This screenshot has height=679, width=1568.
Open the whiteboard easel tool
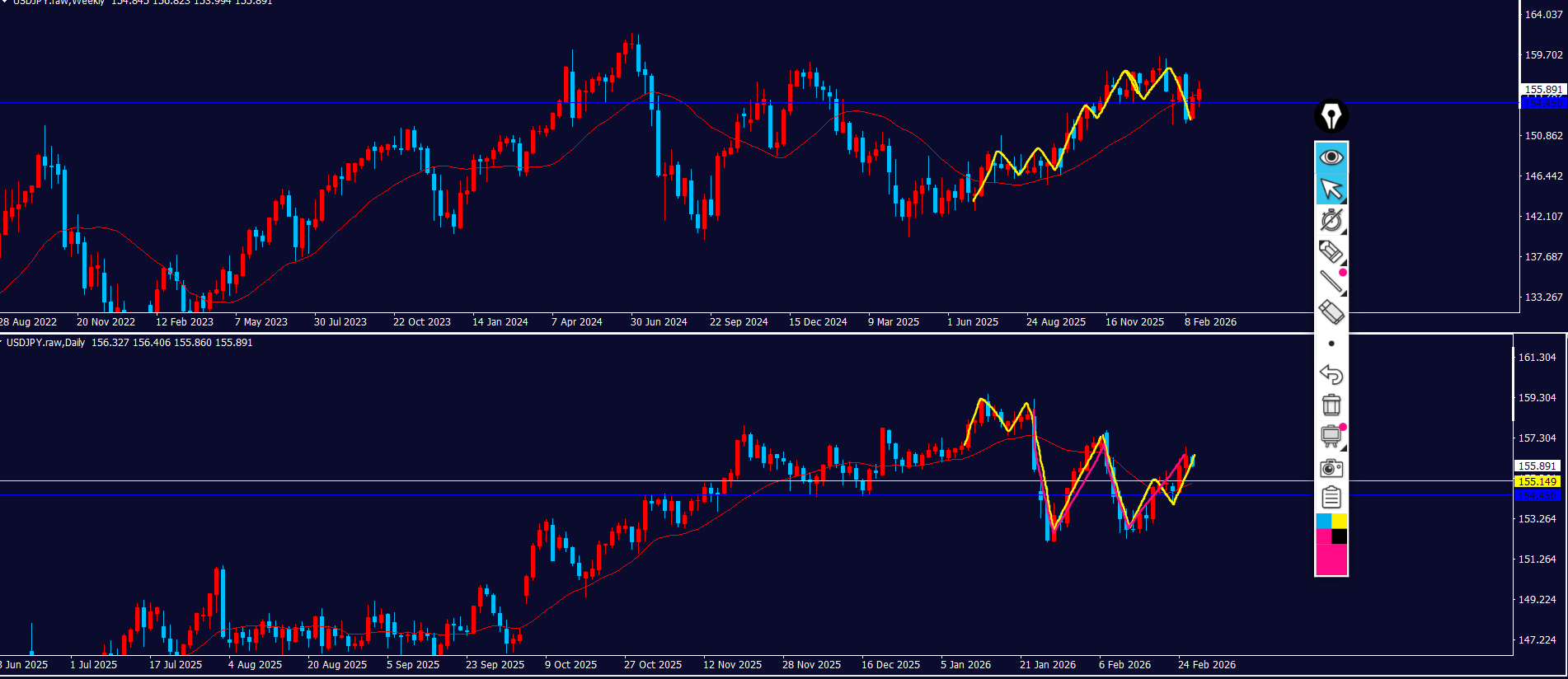point(1331,436)
